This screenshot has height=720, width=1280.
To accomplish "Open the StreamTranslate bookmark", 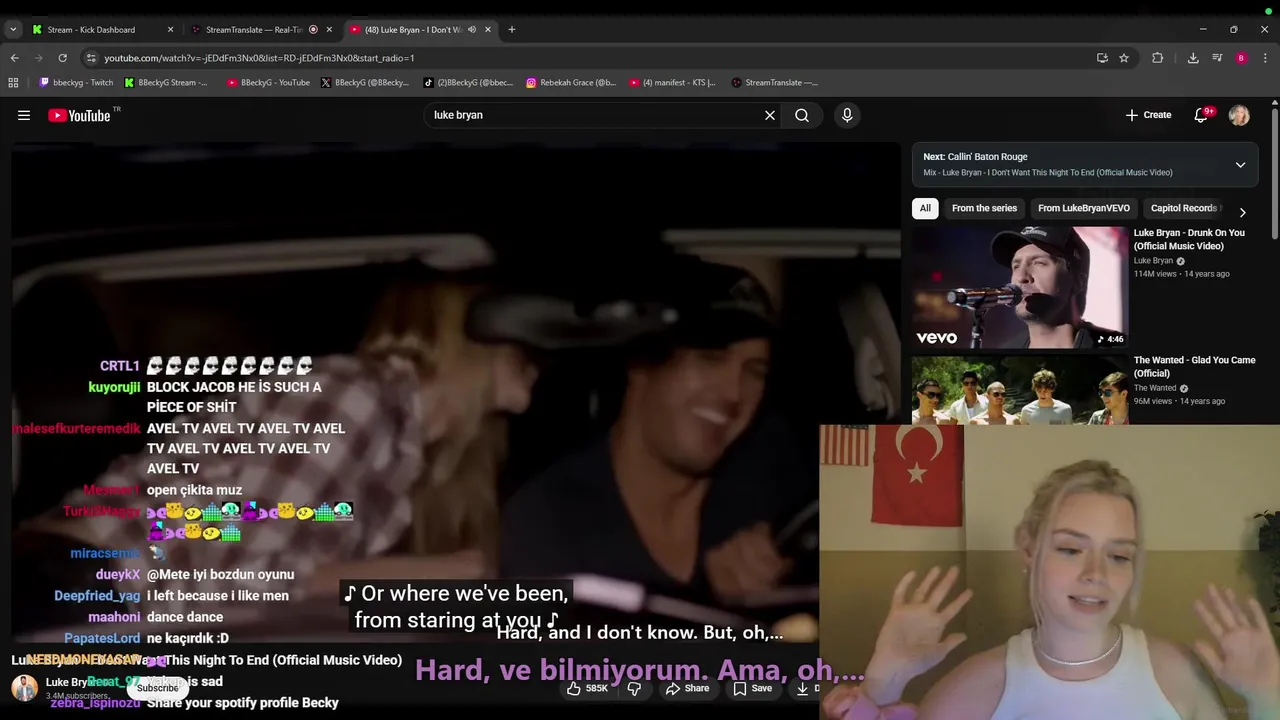I will [775, 83].
